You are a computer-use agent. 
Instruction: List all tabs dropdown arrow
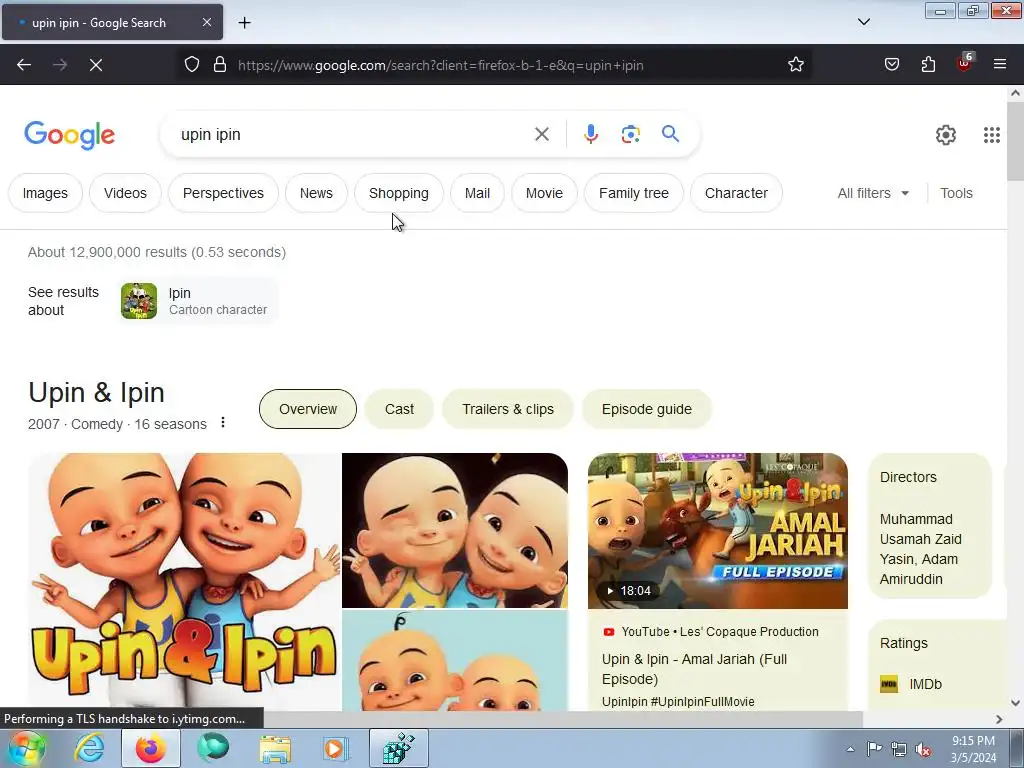point(864,22)
